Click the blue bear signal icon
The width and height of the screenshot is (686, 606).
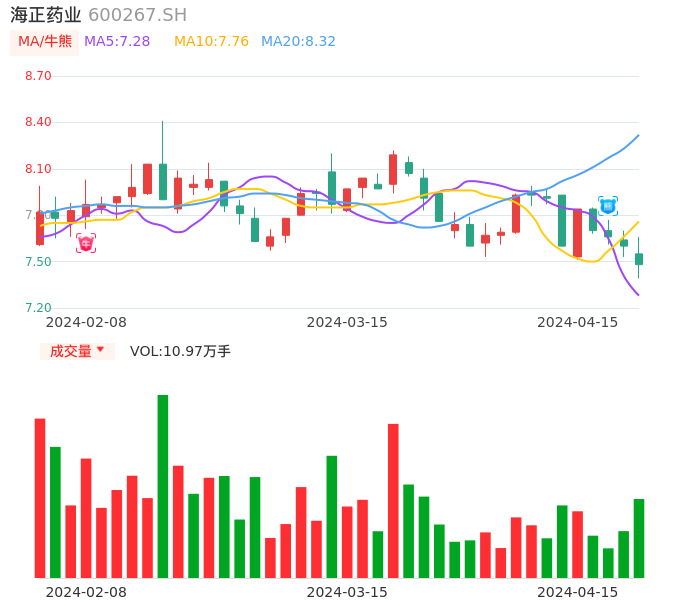click(x=608, y=206)
